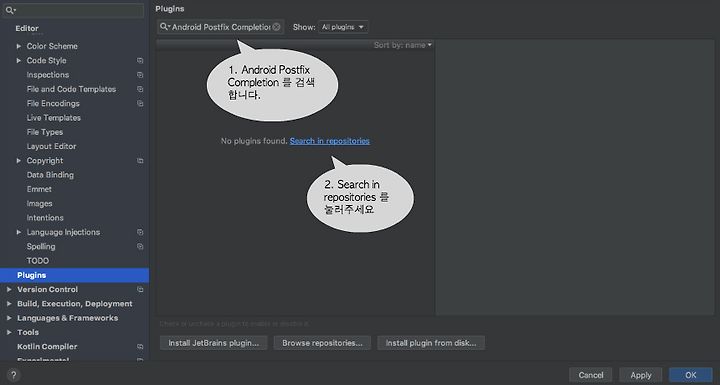The height and width of the screenshot is (385, 720).
Task: Select the Tools settings item
Action: pos(28,332)
